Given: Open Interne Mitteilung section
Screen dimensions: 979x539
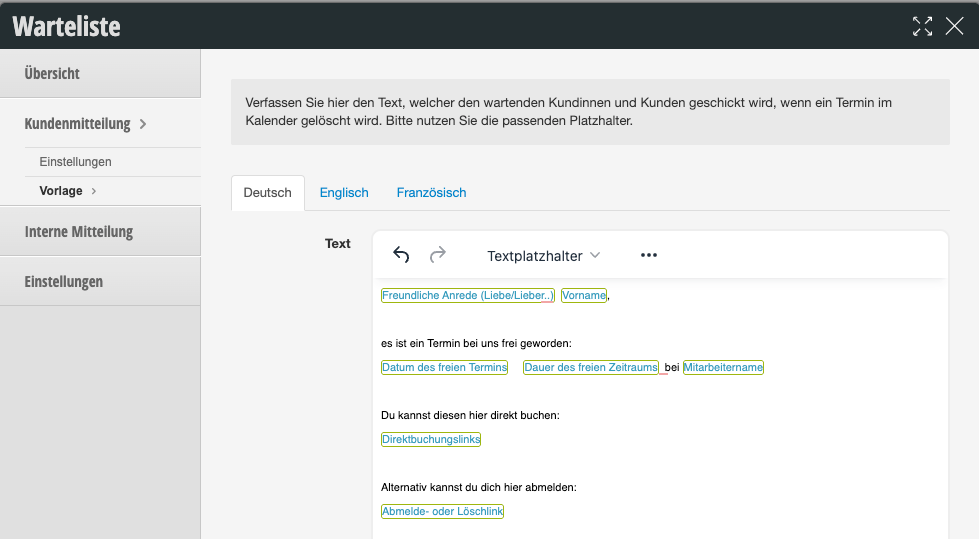Looking at the screenshot, I should tap(79, 232).
